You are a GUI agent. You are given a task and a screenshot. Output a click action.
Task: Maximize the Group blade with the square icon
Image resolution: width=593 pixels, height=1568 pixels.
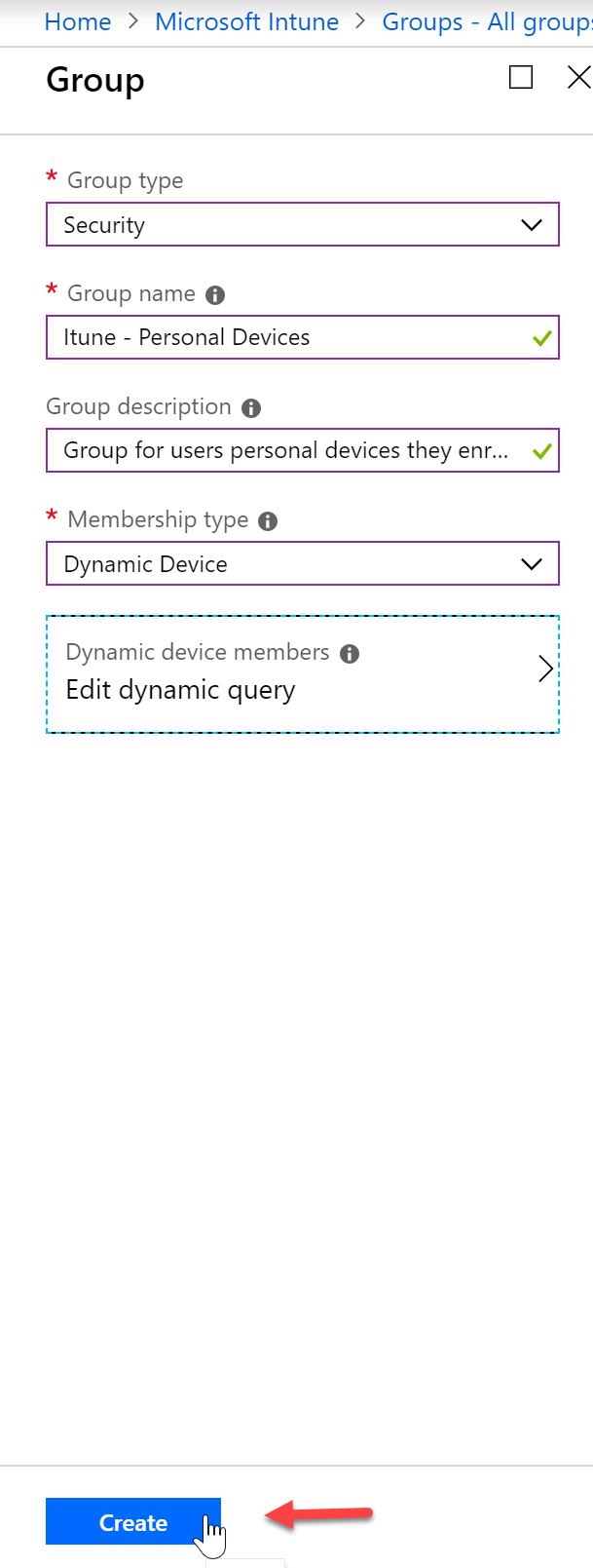pos(521,77)
